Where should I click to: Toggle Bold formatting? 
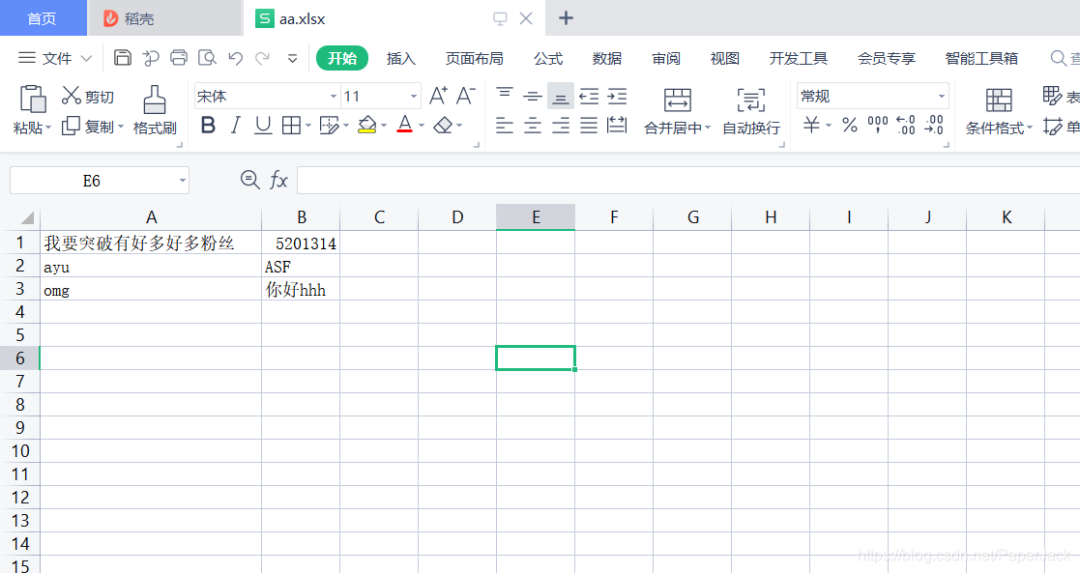pos(208,125)
